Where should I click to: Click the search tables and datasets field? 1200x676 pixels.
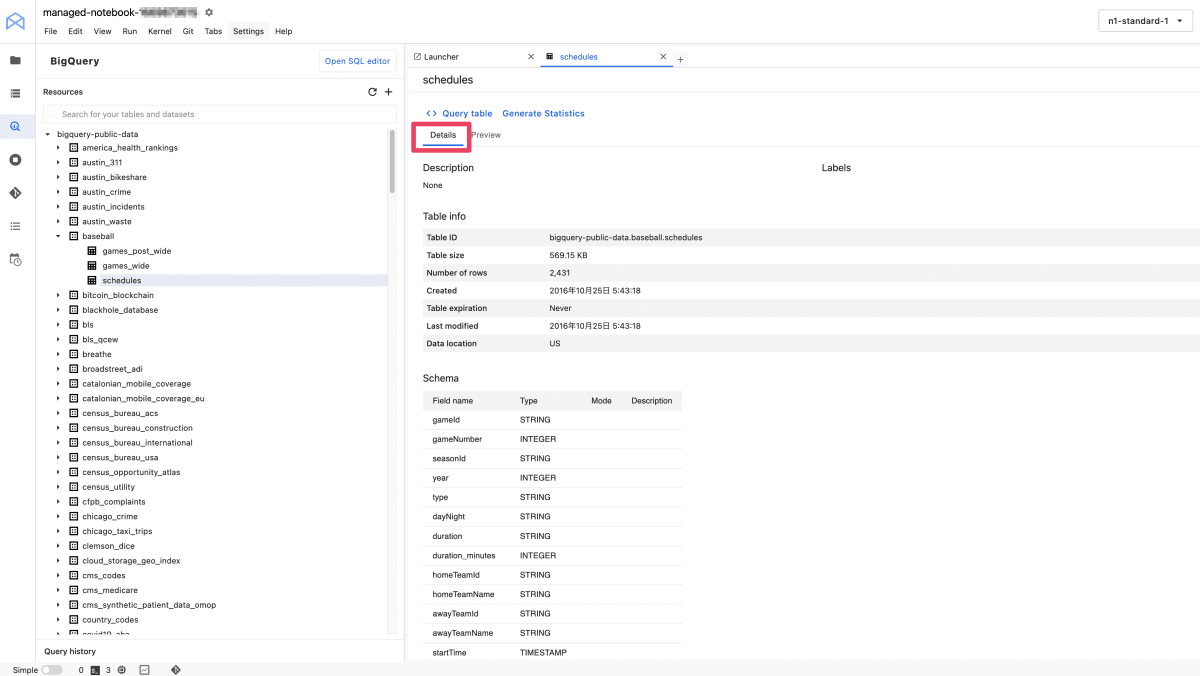[x=220, y=114]
